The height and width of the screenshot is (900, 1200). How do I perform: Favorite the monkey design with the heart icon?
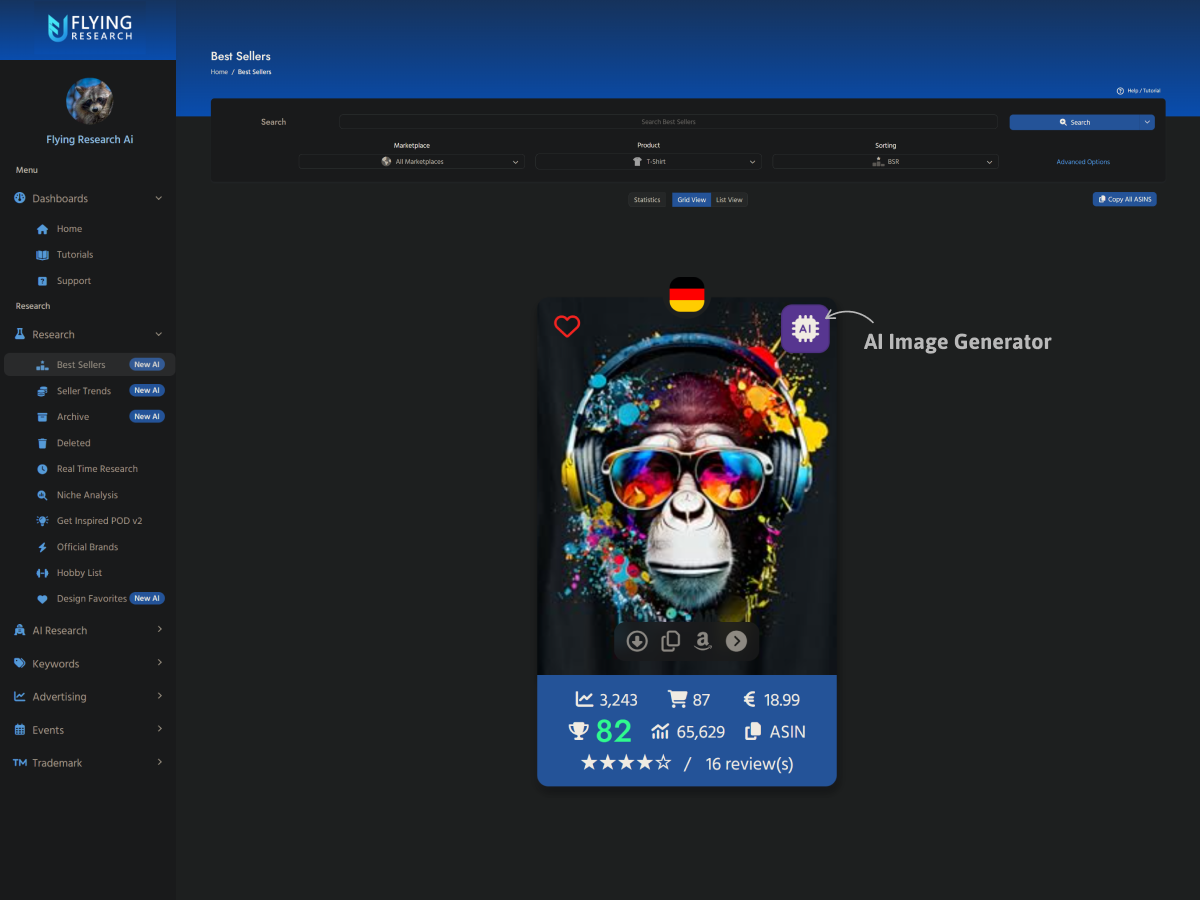pyautogui.click(x=567, y=326)
